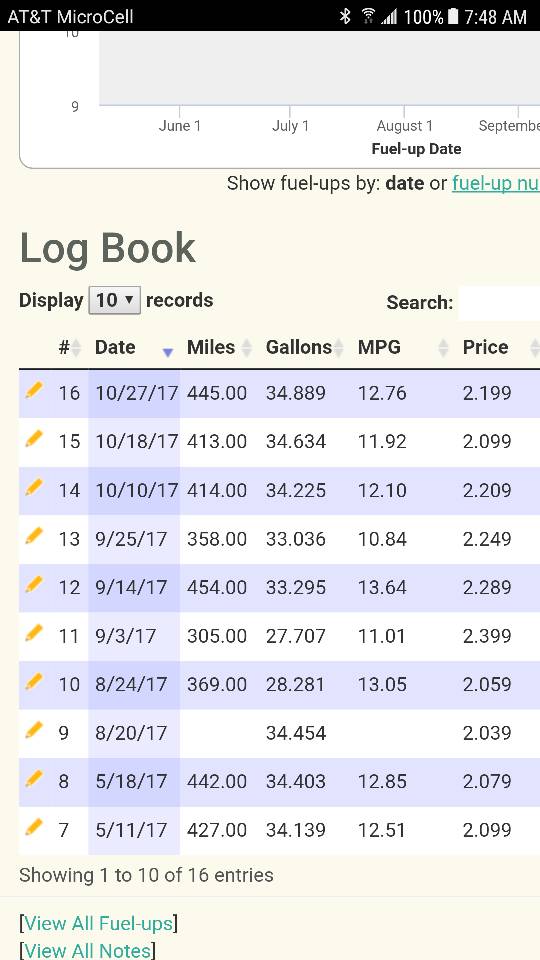540x960 pixels.
Task: Edit the 10/10/17 fuel-up record
Action: [x=34, y=488]
